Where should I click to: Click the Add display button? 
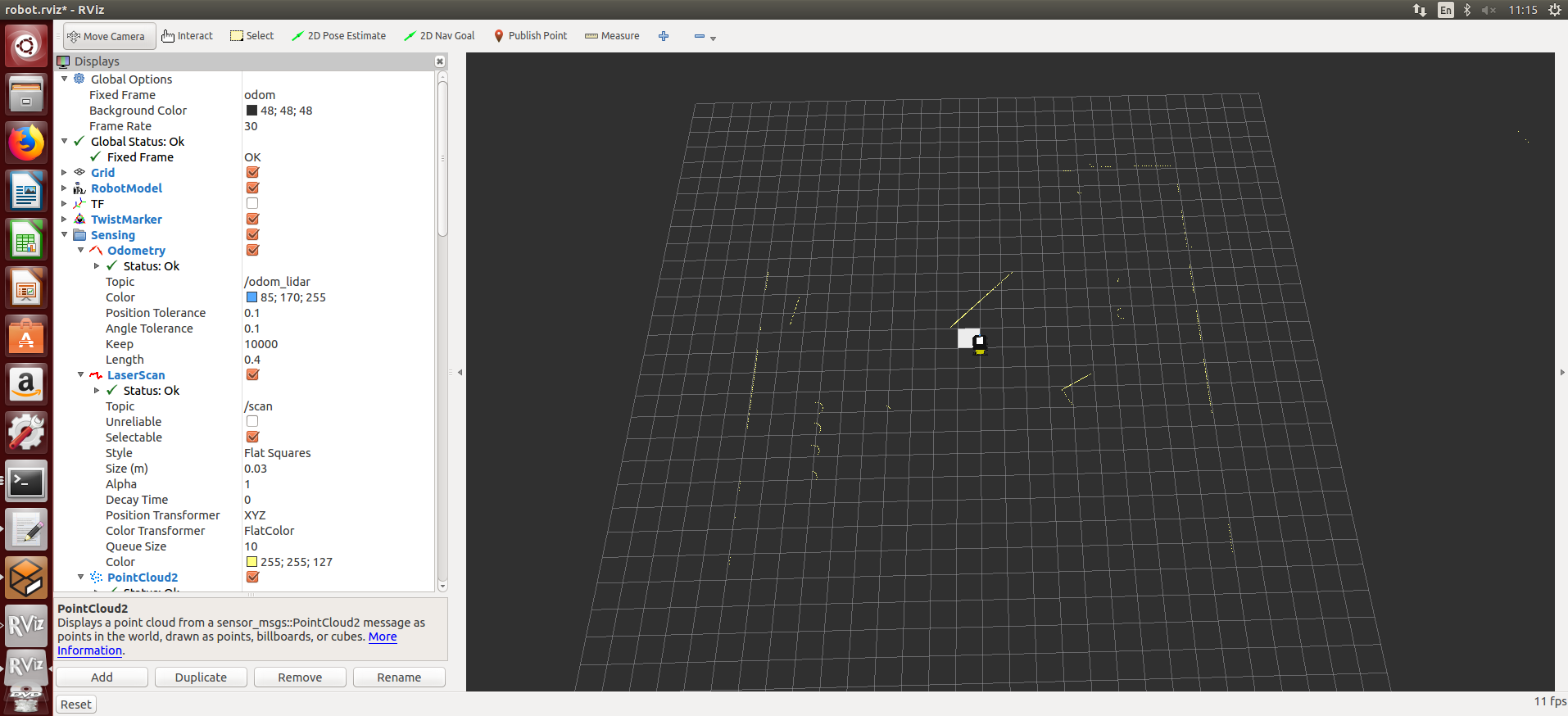[x=102, y=677]
